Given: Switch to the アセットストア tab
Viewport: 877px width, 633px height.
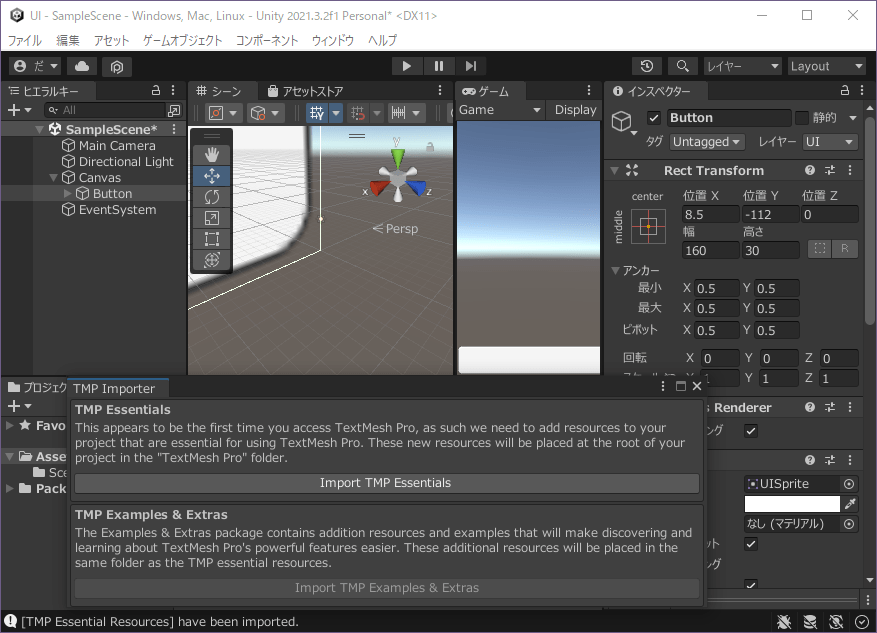Looking at the screenshot, I should (x=305, y=91).
